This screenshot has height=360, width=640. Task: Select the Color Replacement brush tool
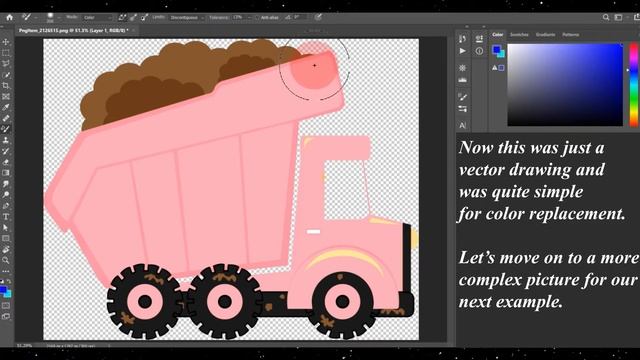tap(6, 129)
